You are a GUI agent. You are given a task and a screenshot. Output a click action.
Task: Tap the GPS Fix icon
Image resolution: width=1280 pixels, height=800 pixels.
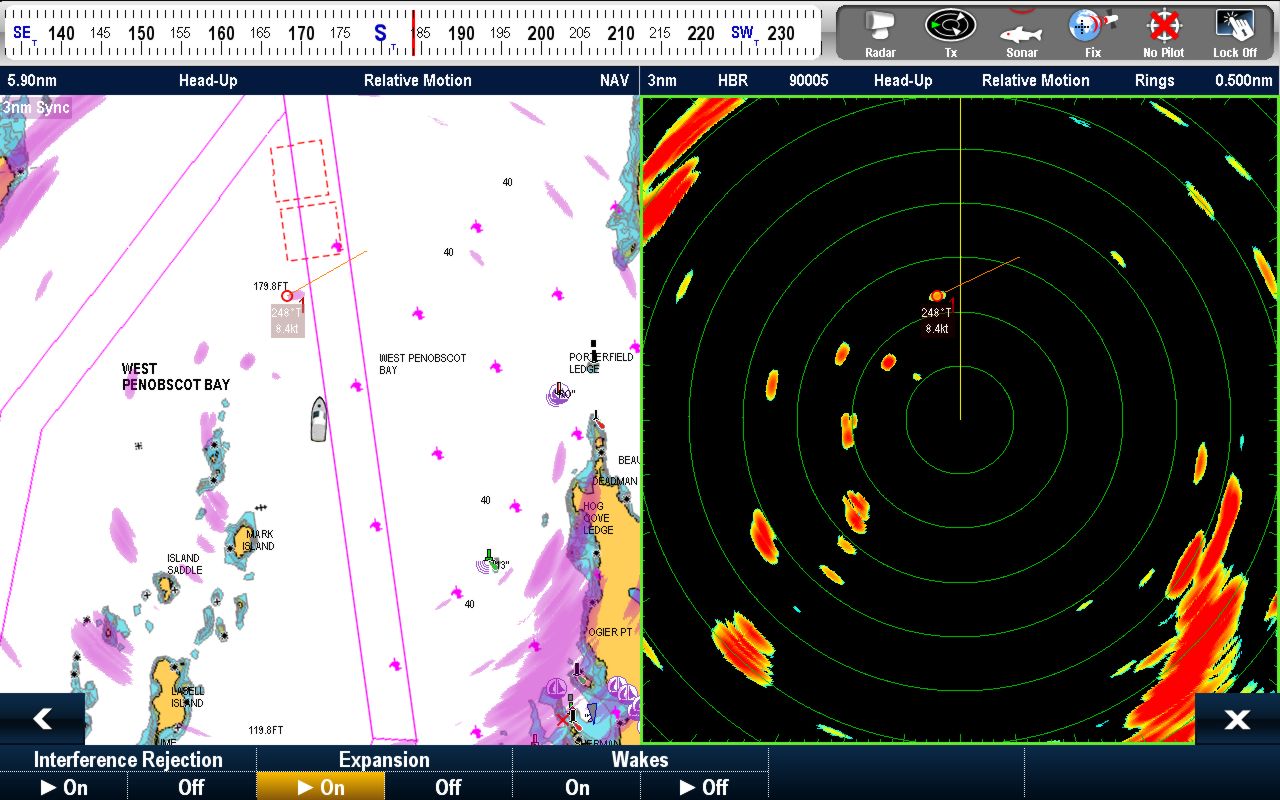pos(1092,33)
